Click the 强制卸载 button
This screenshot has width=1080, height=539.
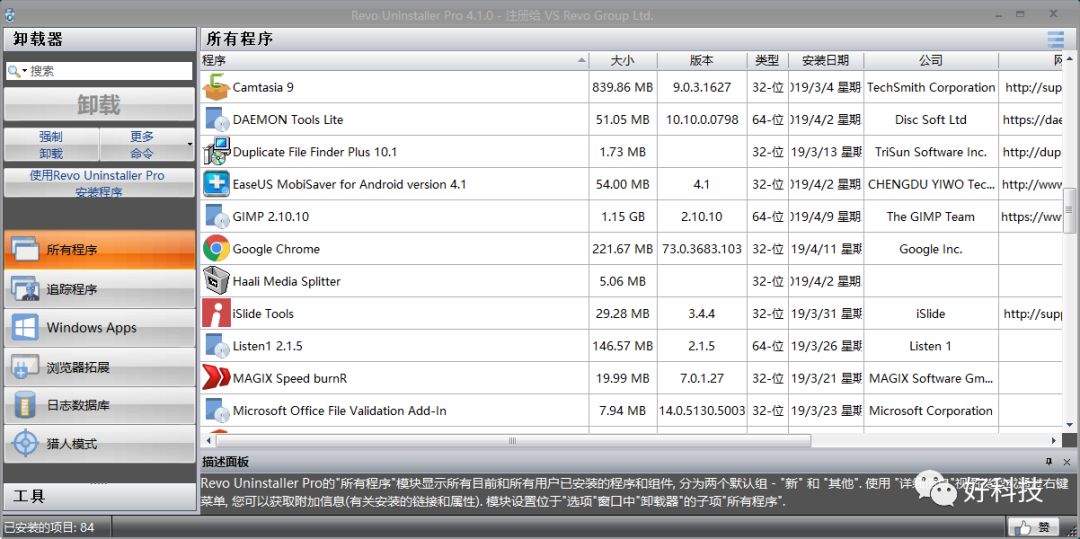(x=51, y=145)
